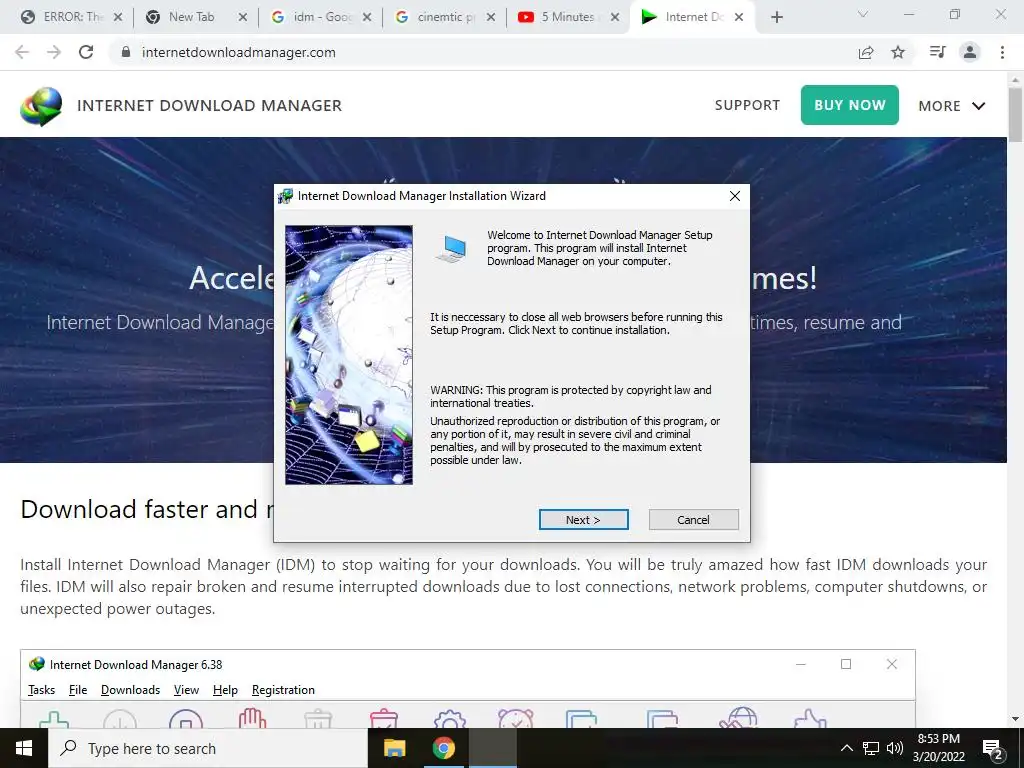Open the Chrome three-dot menu
This screenshot has height=768, width=1024.
tap(1002, 52)
